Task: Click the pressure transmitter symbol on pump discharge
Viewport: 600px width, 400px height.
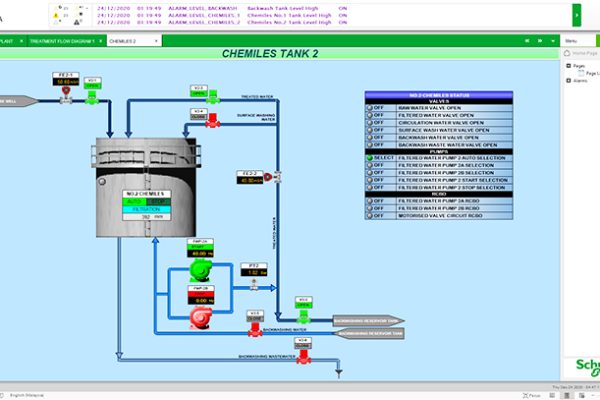Action: pos(254,284)
